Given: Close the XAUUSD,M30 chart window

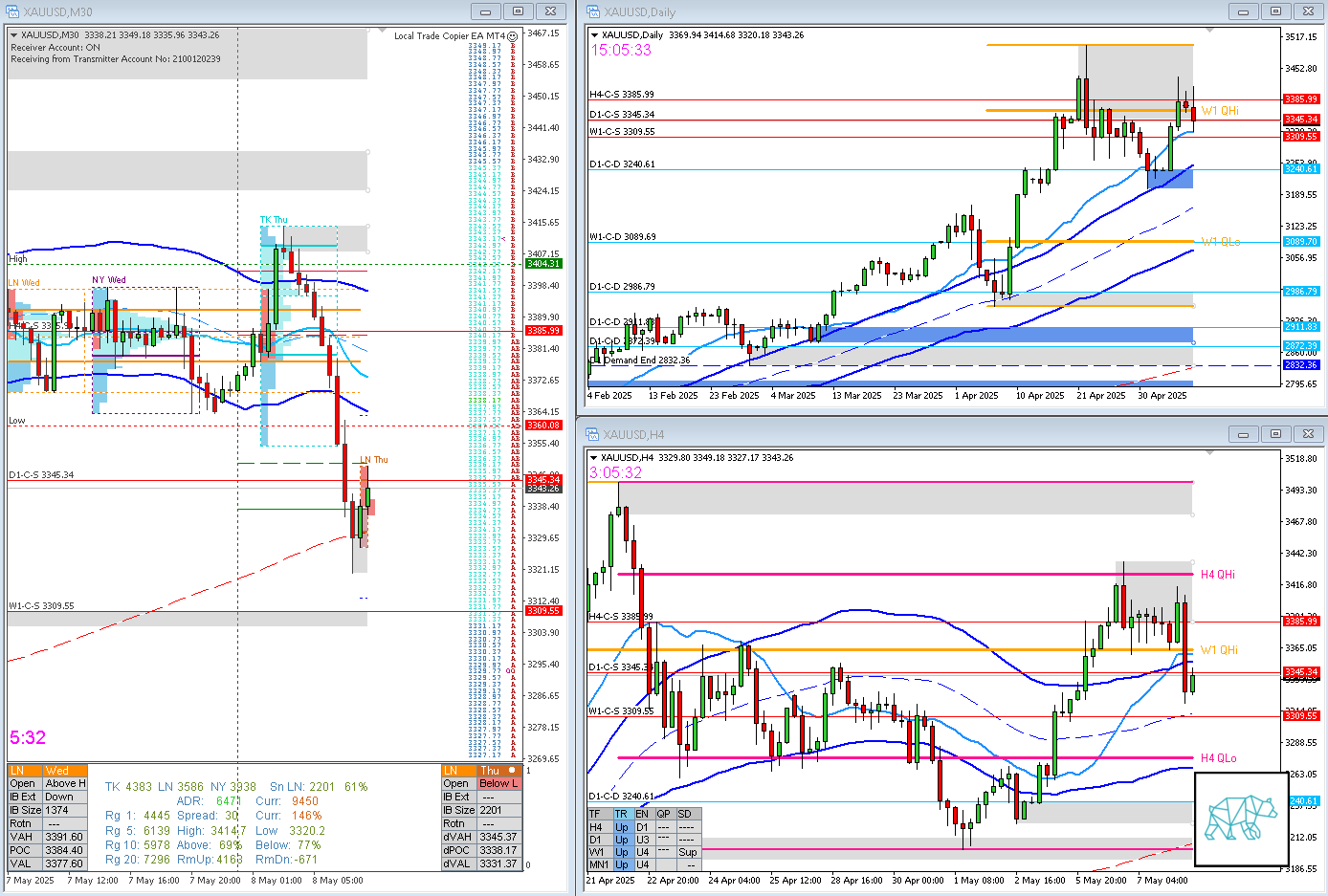Looking at the screenshot, I should tap(550, 11).
